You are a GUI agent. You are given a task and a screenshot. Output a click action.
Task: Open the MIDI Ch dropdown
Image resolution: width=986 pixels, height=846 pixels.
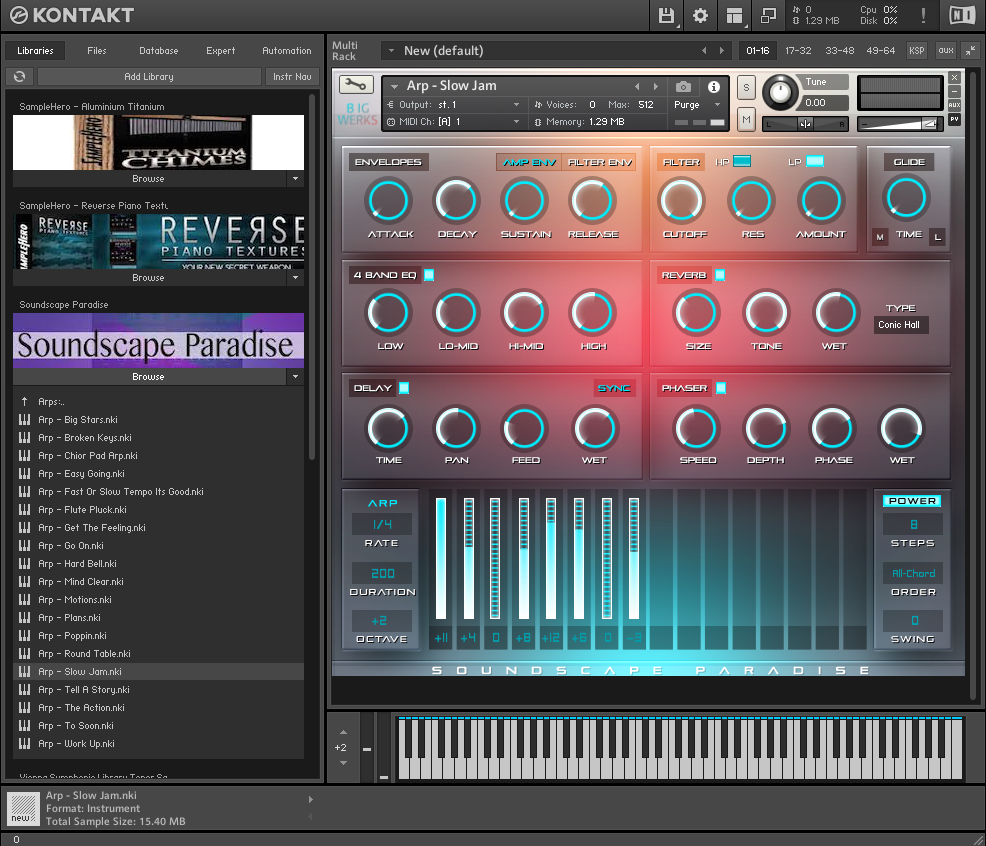click(x=516, y=121)
